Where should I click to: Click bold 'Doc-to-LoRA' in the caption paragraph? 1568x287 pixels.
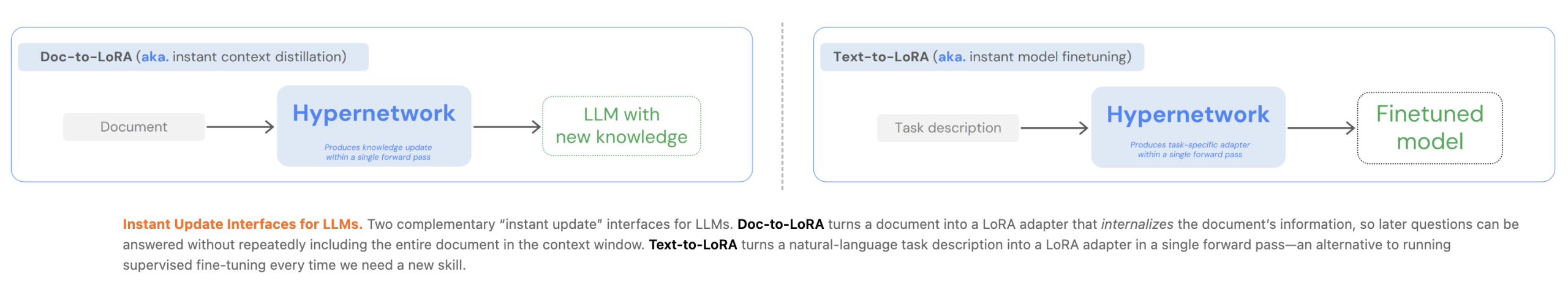[x=780, y=224]
